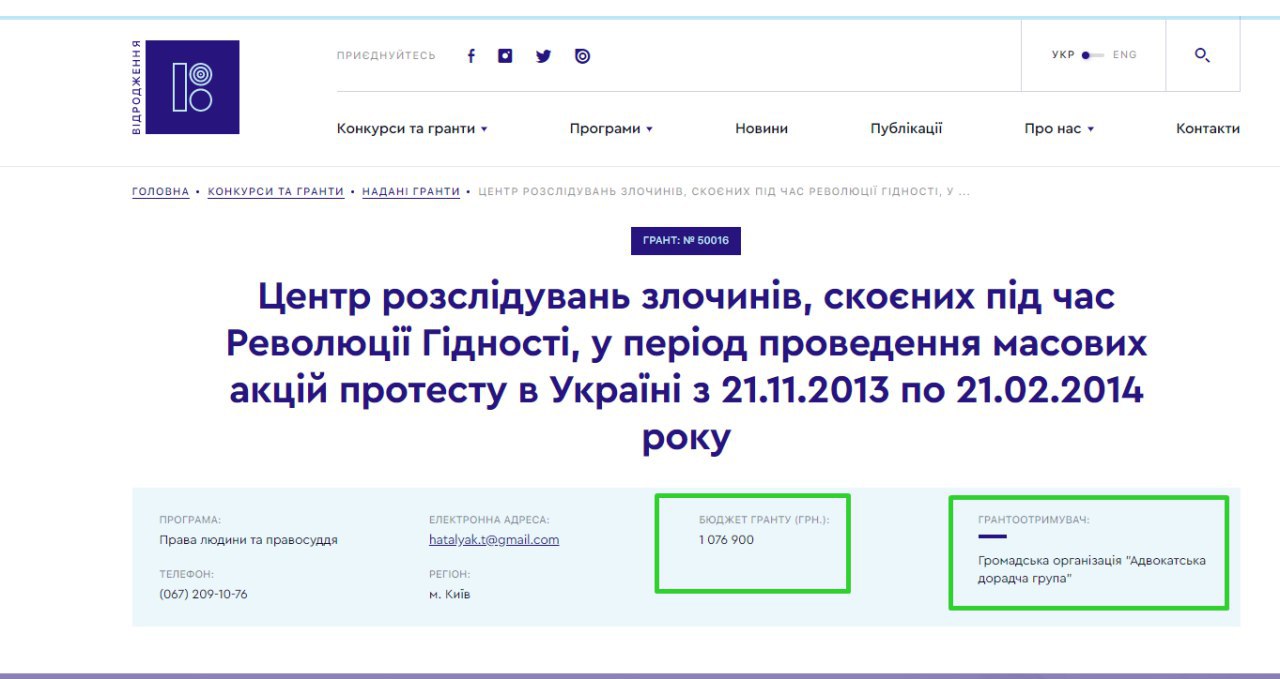The height and width of the screenshot is (679, 1280).
Task: Click the grant title heading
Action: [686, 367]
